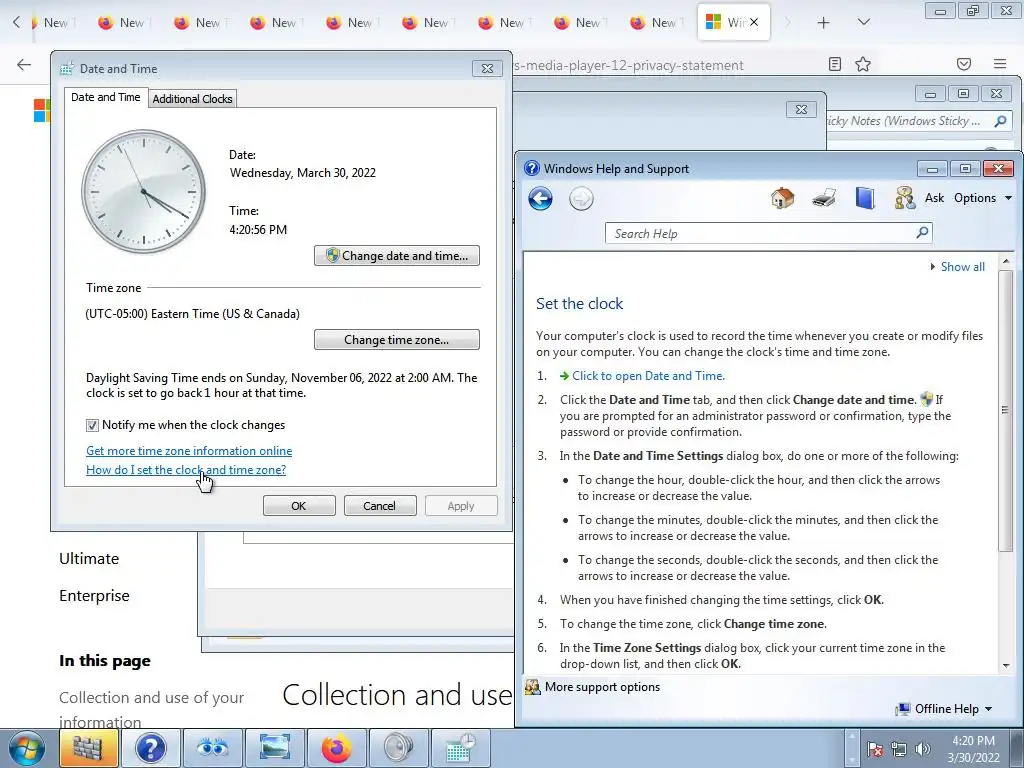1024x768 pixels.
Task: Click the Set the clock heading
Action: (x=579, y=304)
